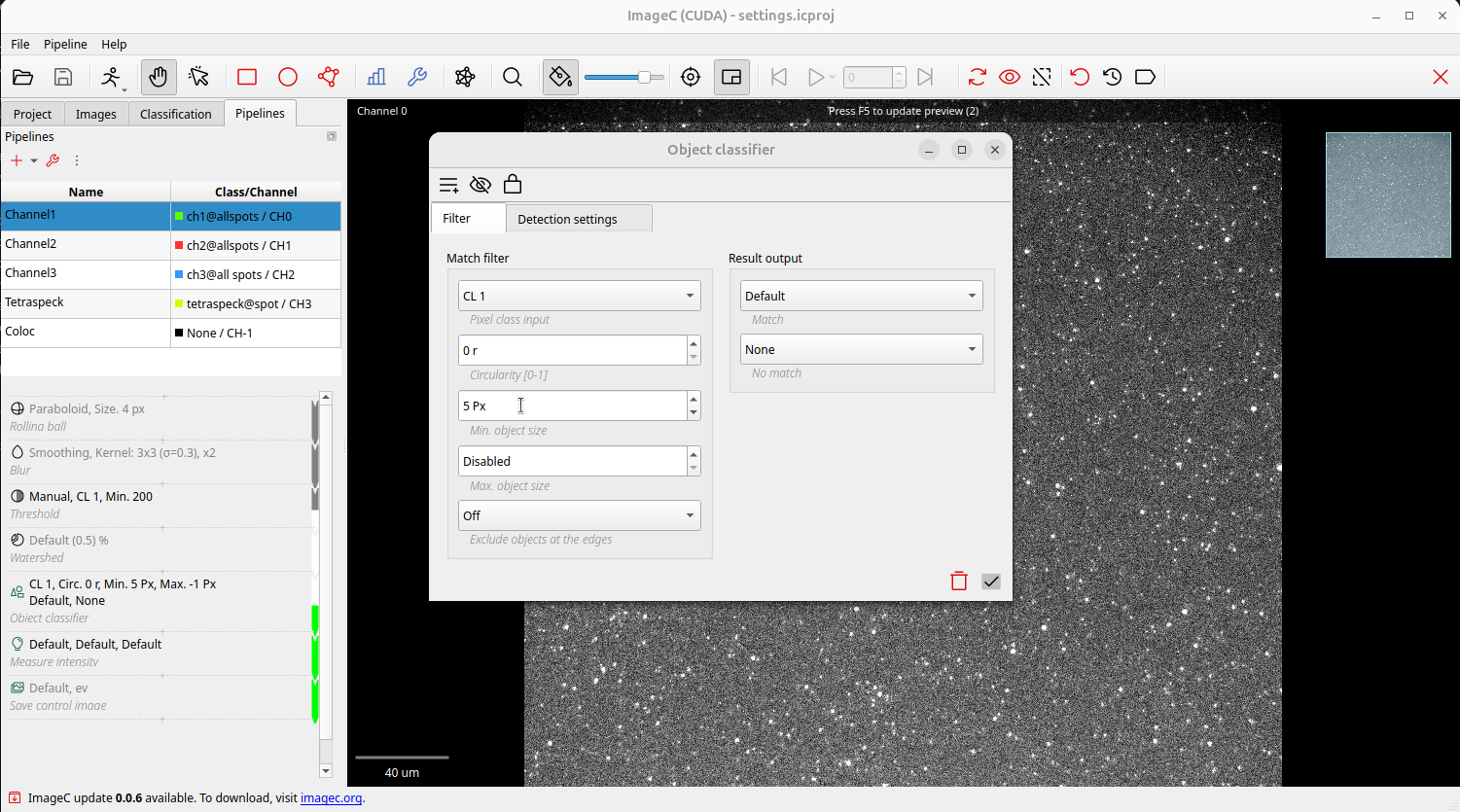This screenshot has width=1460, height=812.
Task: Click the red trash delete icon in dialog
Action: pos(959,582)
